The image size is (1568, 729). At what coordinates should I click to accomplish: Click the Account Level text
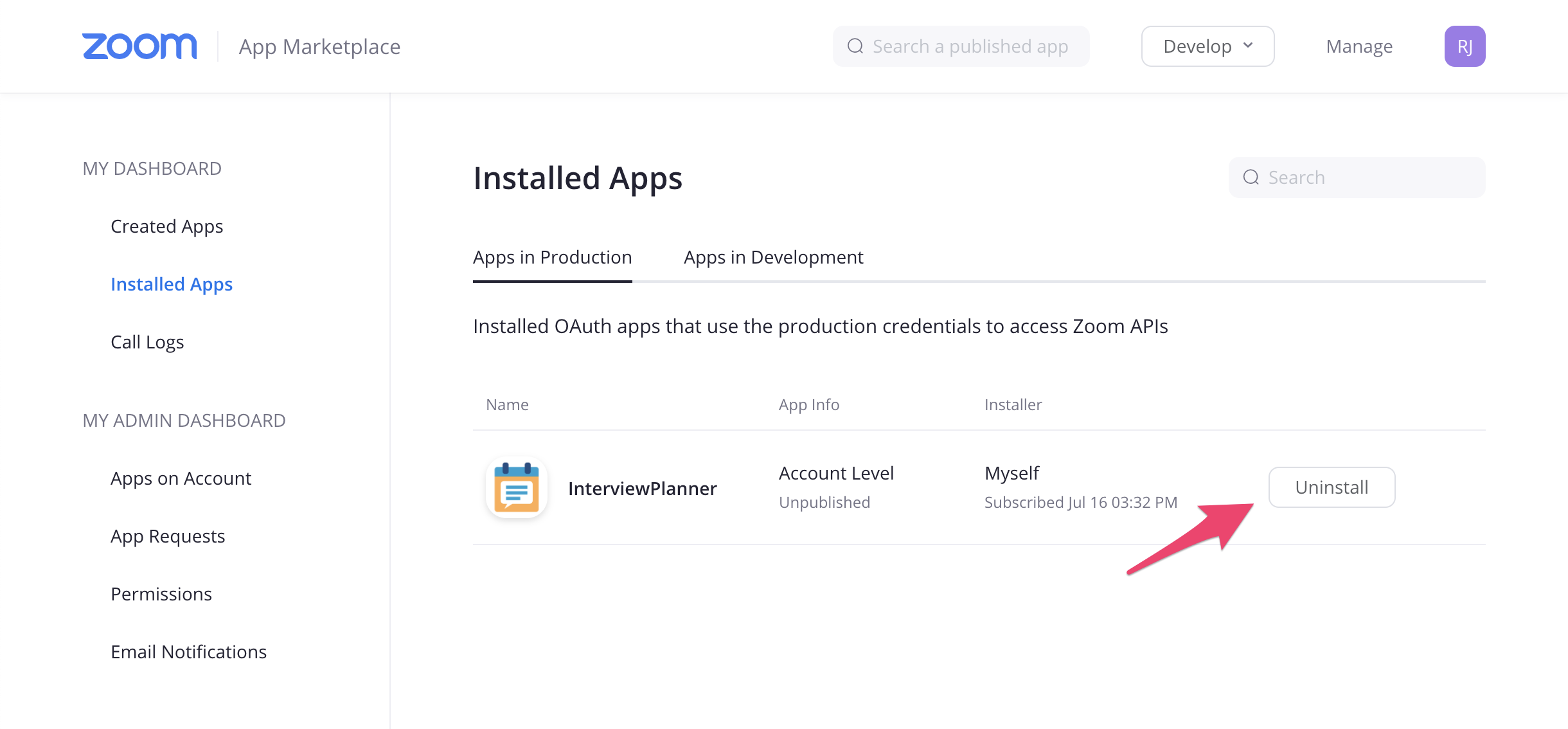tap(836, 473)
